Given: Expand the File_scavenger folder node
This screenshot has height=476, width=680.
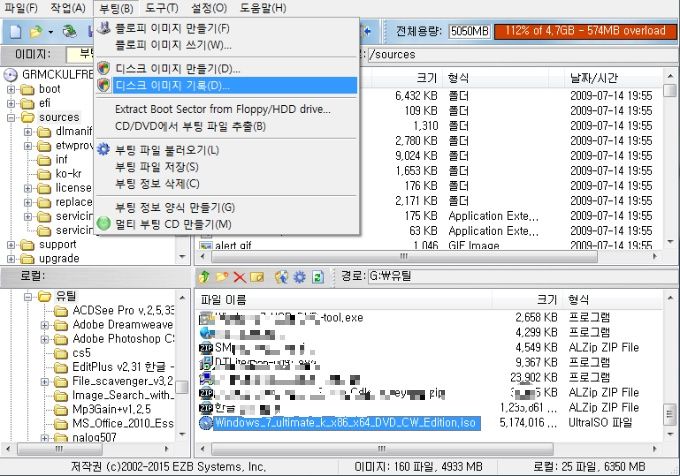Looking at the screenshot, I should point(44,381).
